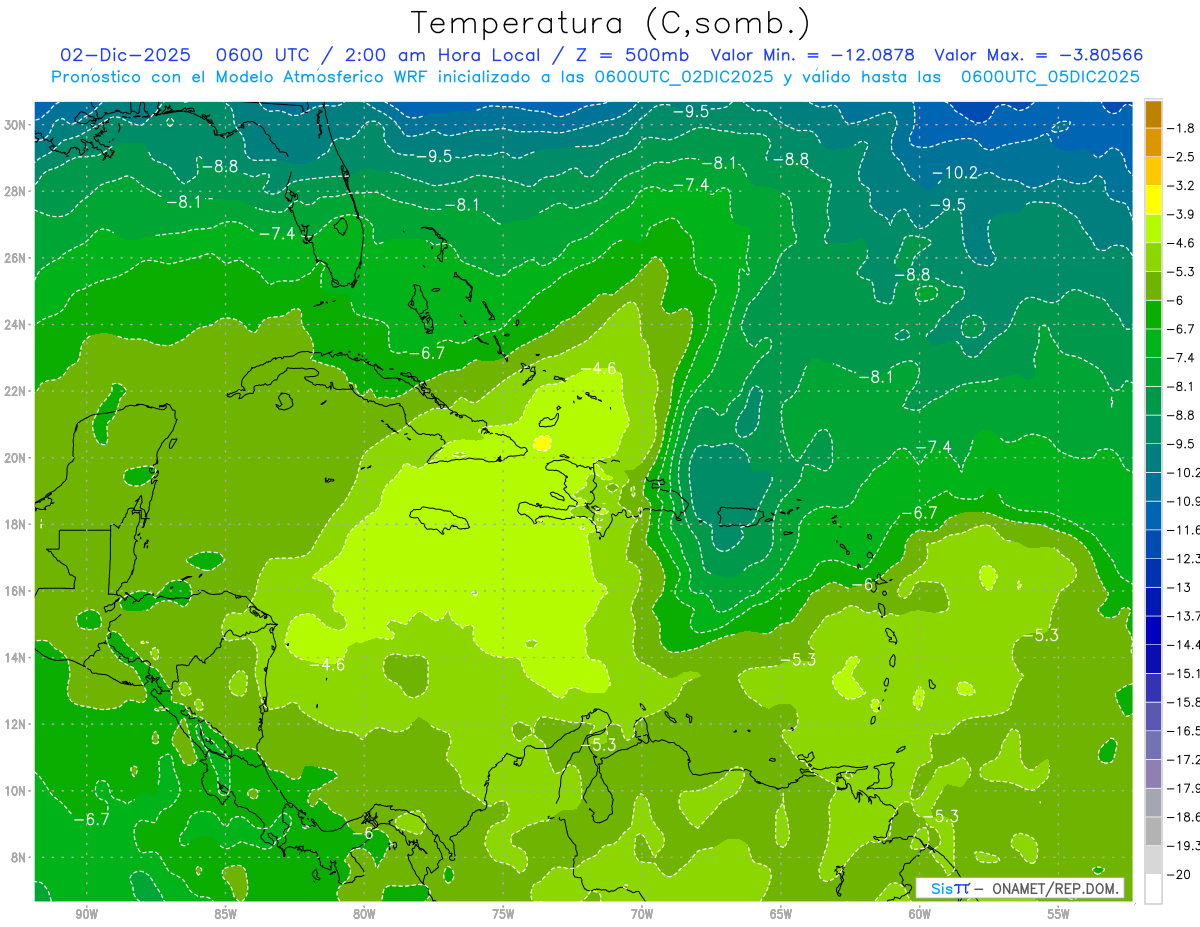This screenshot has height=927, width=1200.
Task: Click the '-13' color legend label
Action: (1178, 587)
